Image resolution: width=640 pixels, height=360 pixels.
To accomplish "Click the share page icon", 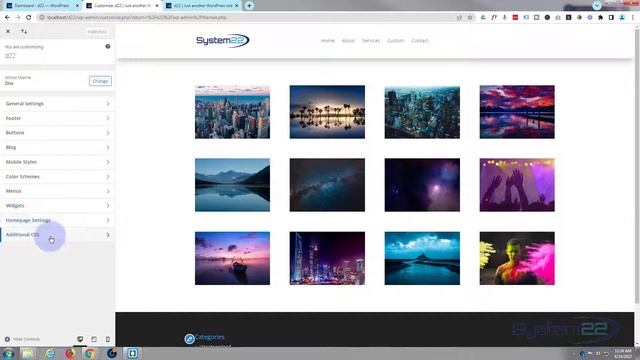I will pyautogui.click(x=460, y=18).
